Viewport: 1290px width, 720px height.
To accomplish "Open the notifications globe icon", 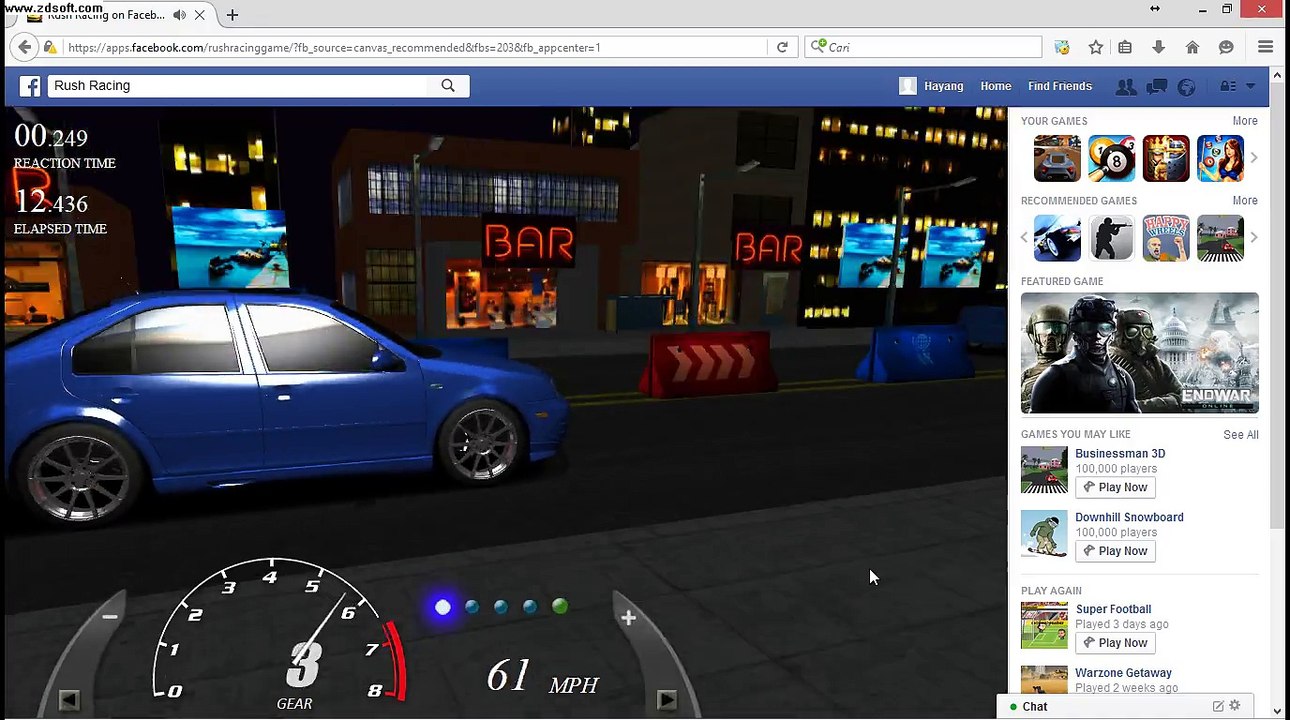I will (1187, 87).
